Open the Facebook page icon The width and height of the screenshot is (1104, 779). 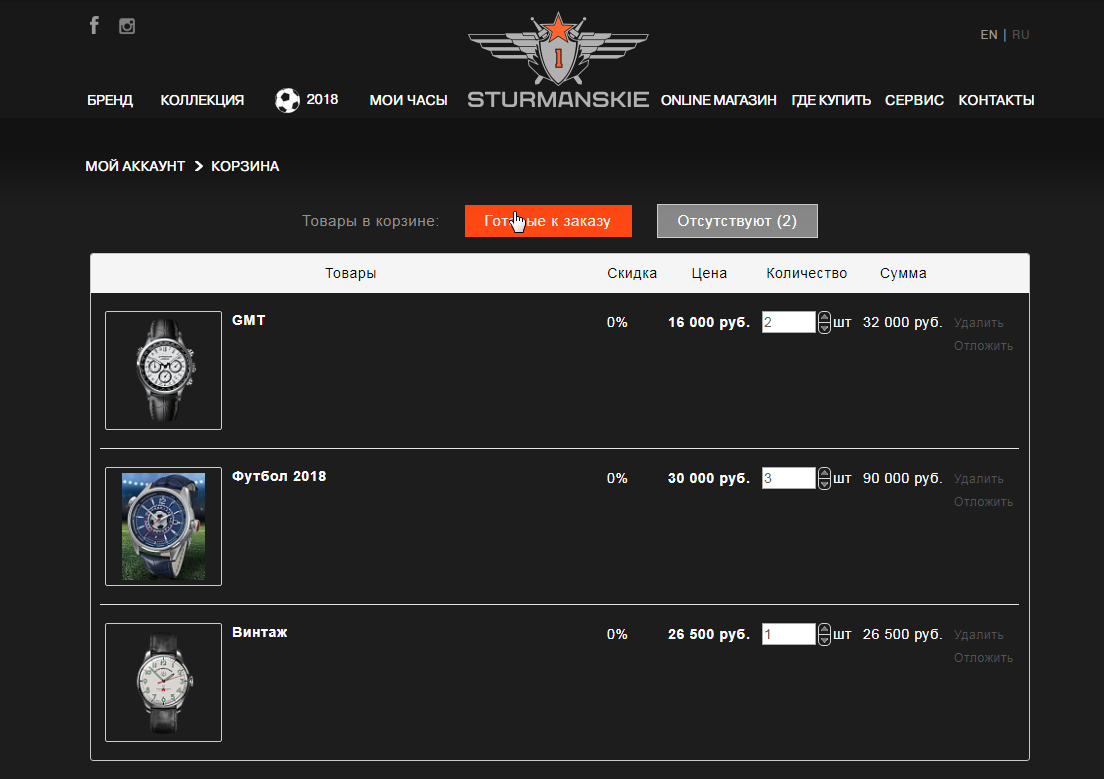click(x=94, y=25)
